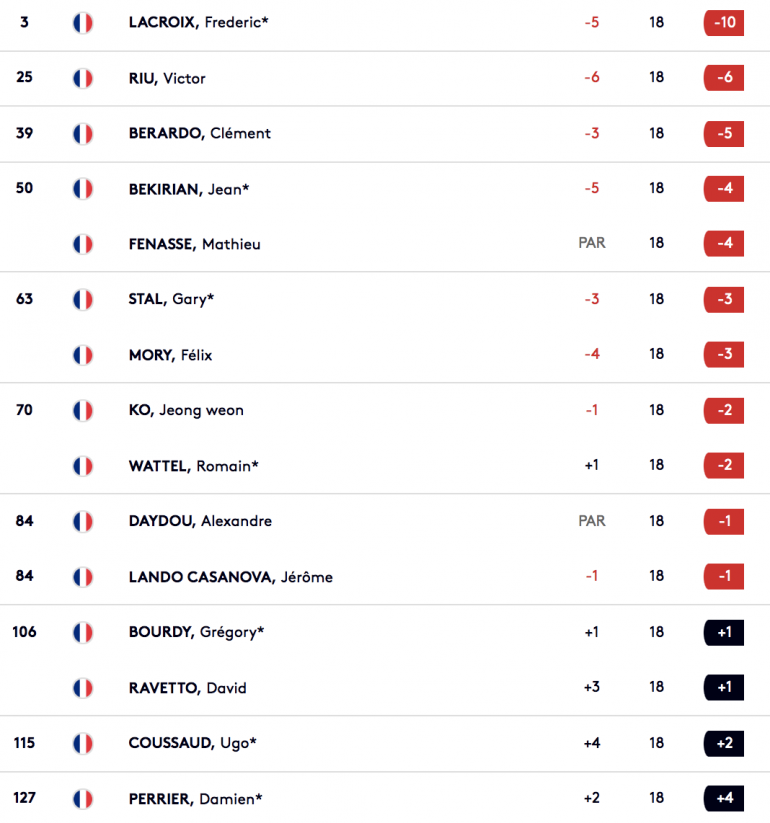Screen dimensions: 770x823
Task: Click the flag icon next to MORY, Félix
Action: coord(83,355)
